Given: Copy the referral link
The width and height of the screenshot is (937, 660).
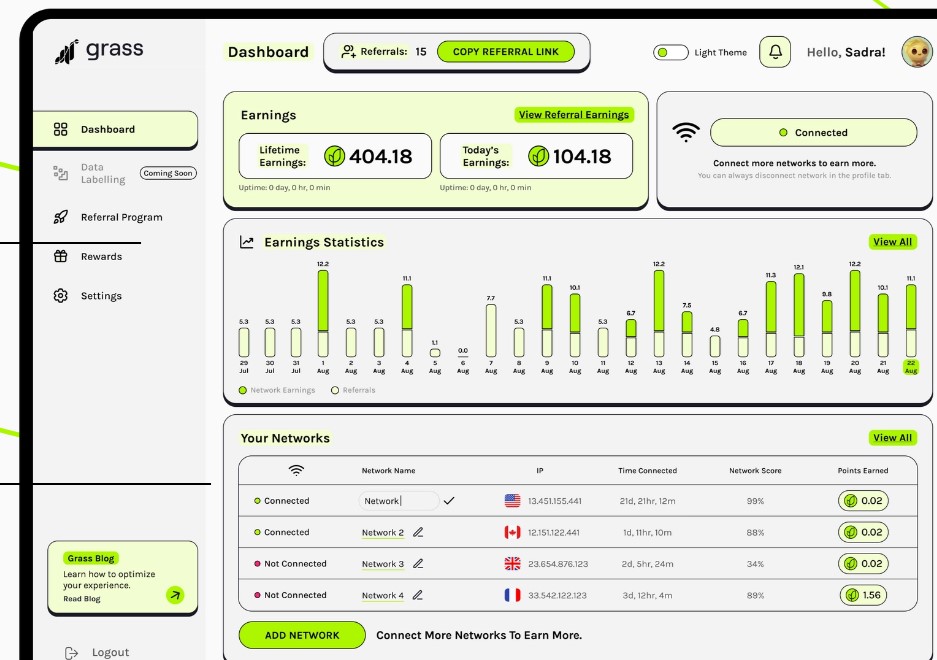Looking at the screenshot, I should [x=506, y=52].
